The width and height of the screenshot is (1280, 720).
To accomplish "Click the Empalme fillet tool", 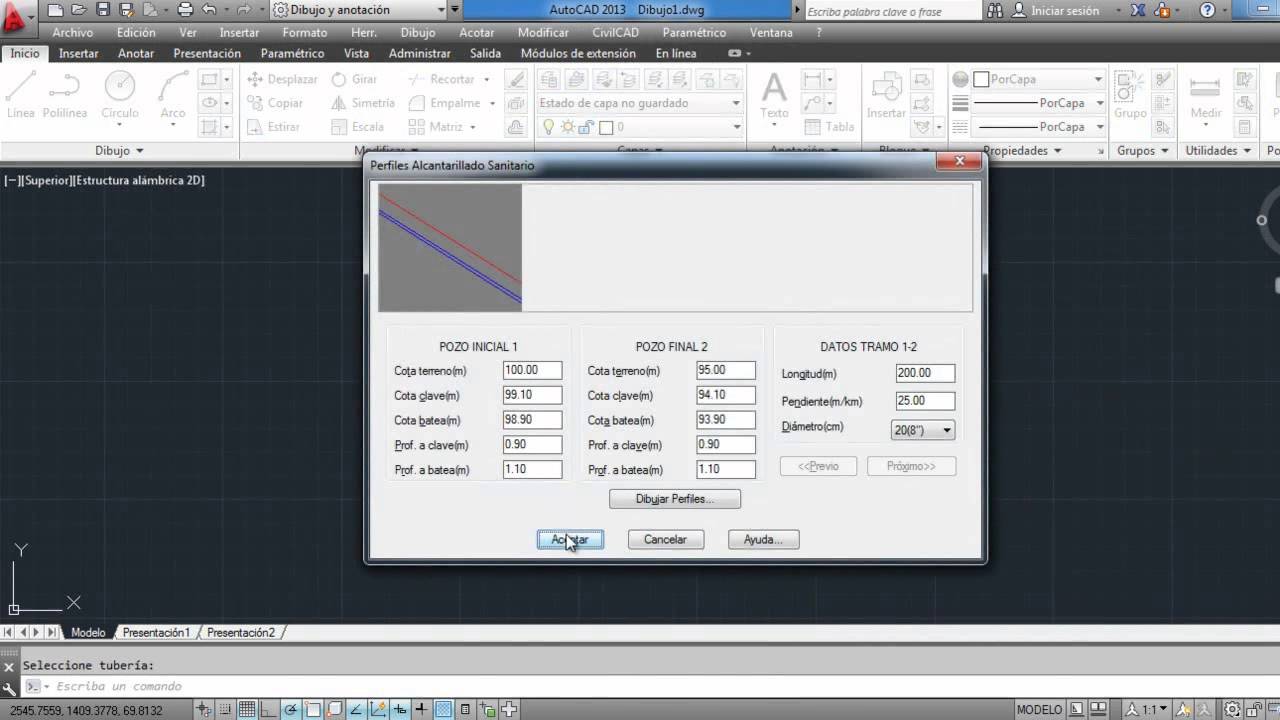I will tap(445, 103).
